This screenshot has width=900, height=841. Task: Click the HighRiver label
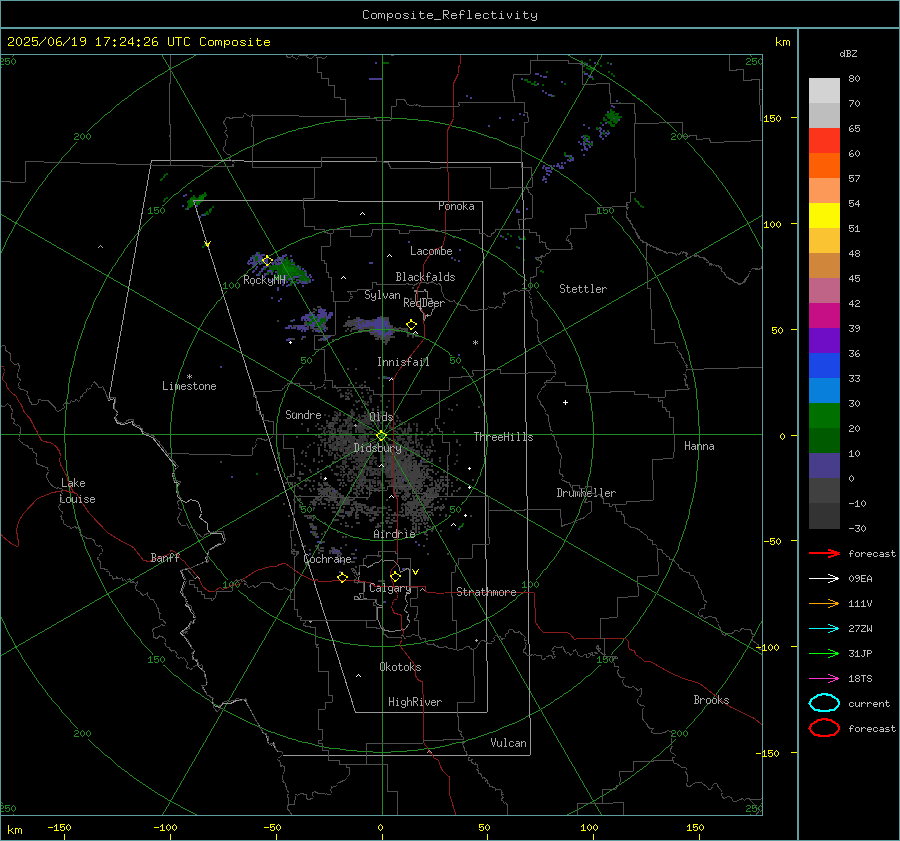coord(415,702)
